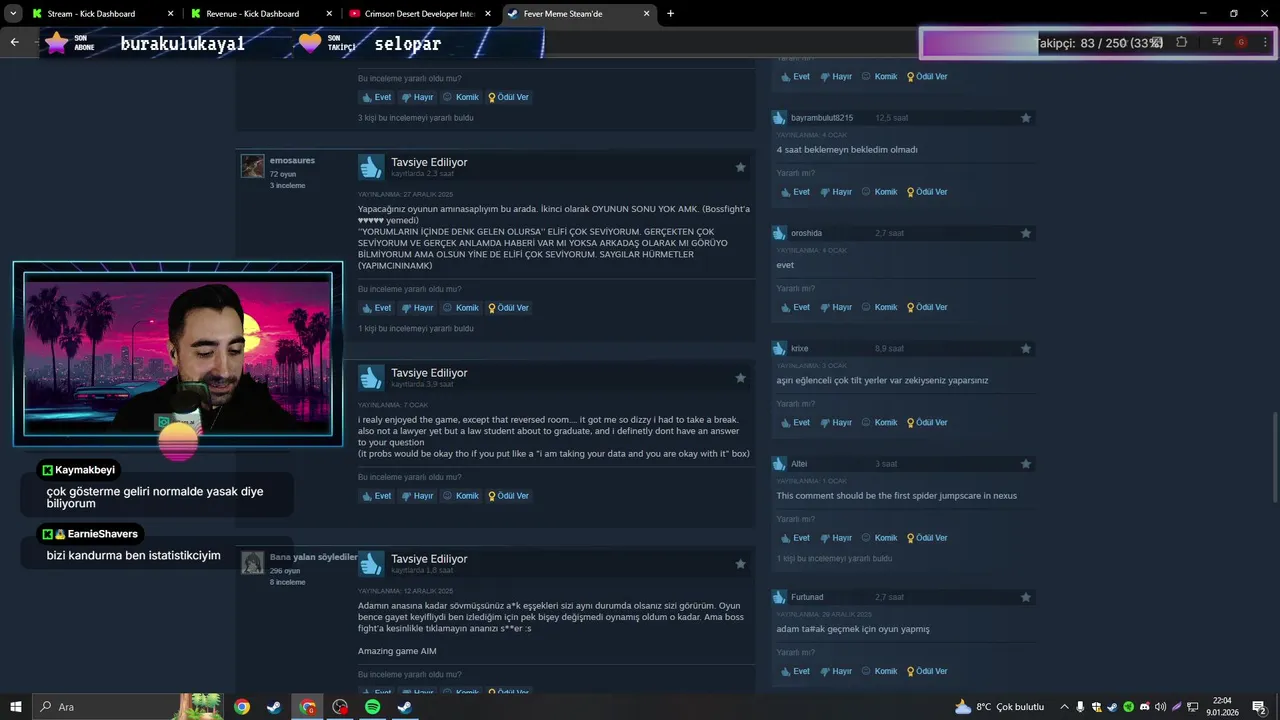Click the star on Altei's review
The width and height of the screenshot is (1280, 720).
click(x=1026, y=464)
